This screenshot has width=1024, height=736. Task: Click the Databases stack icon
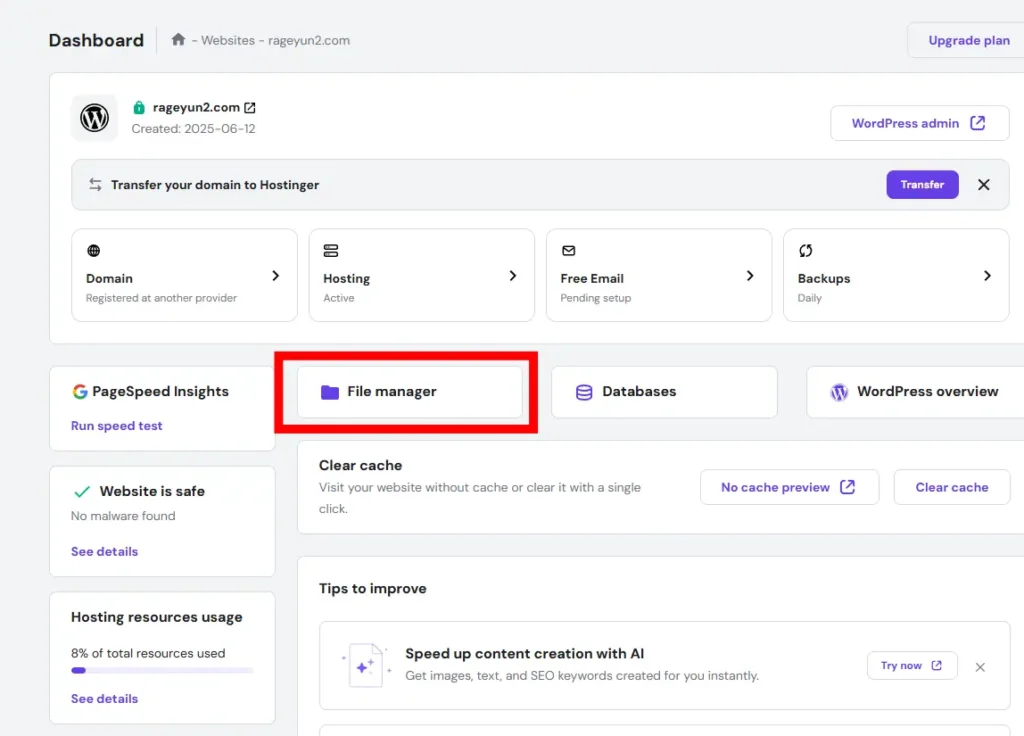584,392
